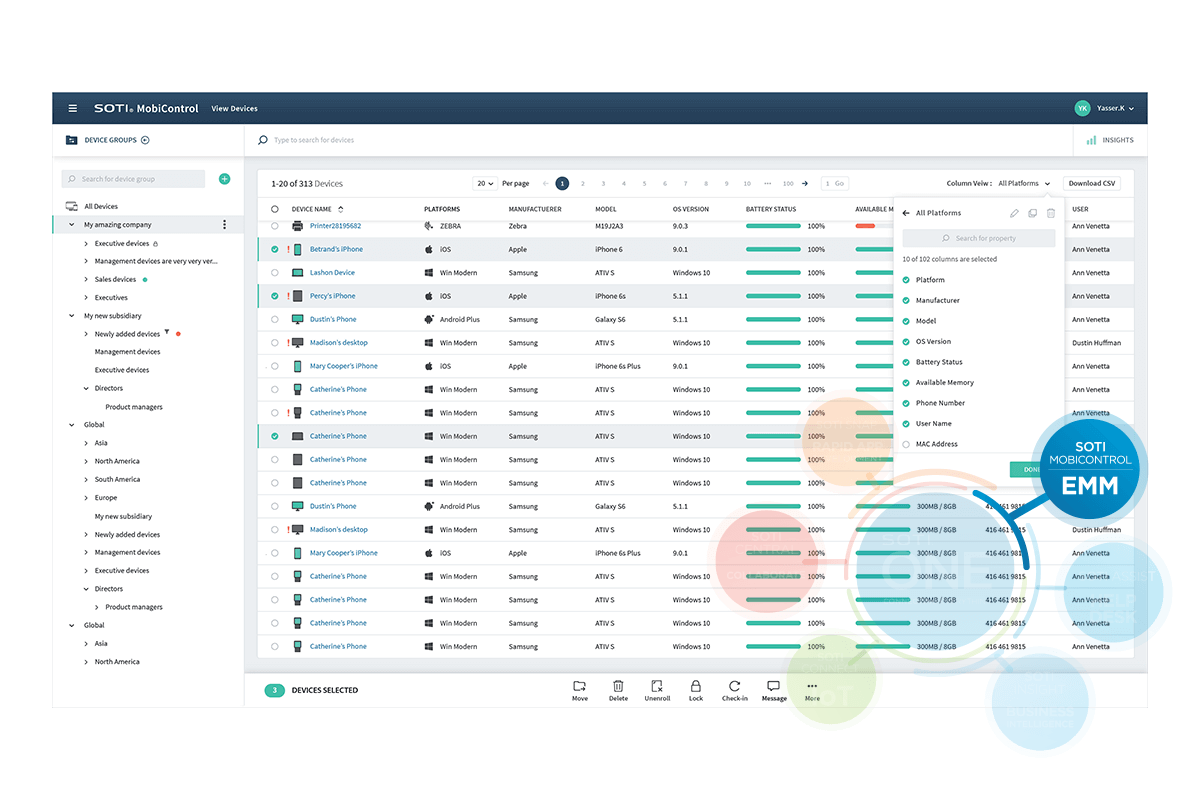The width and height of the screenshot is (1200, 800).
Task: Click the printer icon for Printer28195682
Action: pyautogui.click(x=297, y=226)
